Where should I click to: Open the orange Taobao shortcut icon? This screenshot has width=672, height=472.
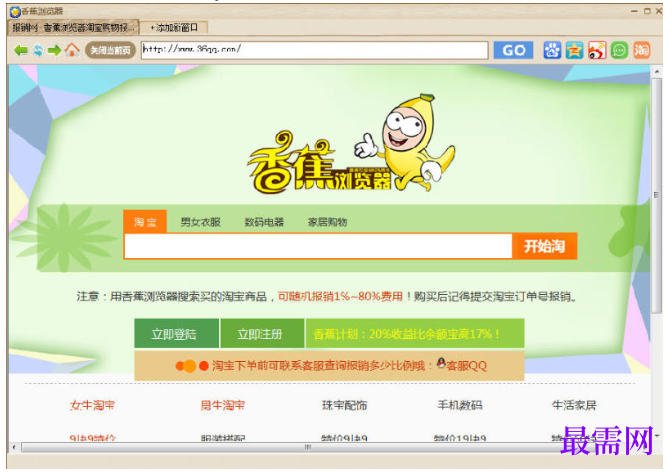click(x=642, y=50)
